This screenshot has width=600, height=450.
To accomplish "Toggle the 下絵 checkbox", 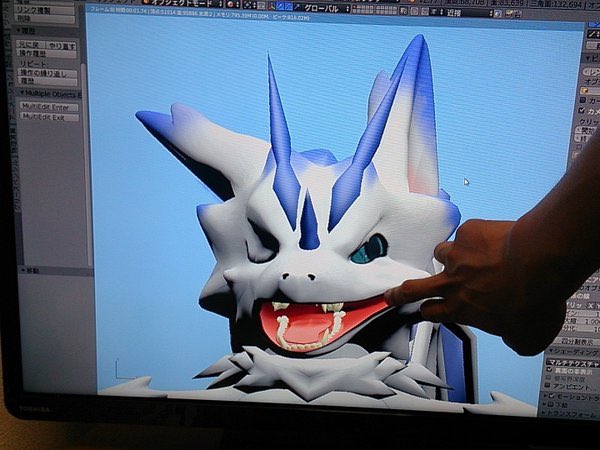I will [550, 405].
